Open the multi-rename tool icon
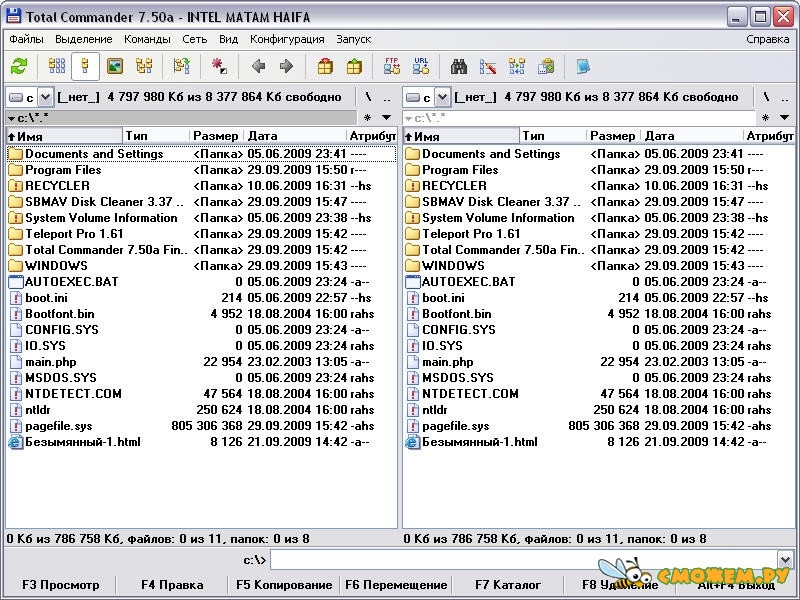This screenshot has height=600, width=800. pos(488,66)
